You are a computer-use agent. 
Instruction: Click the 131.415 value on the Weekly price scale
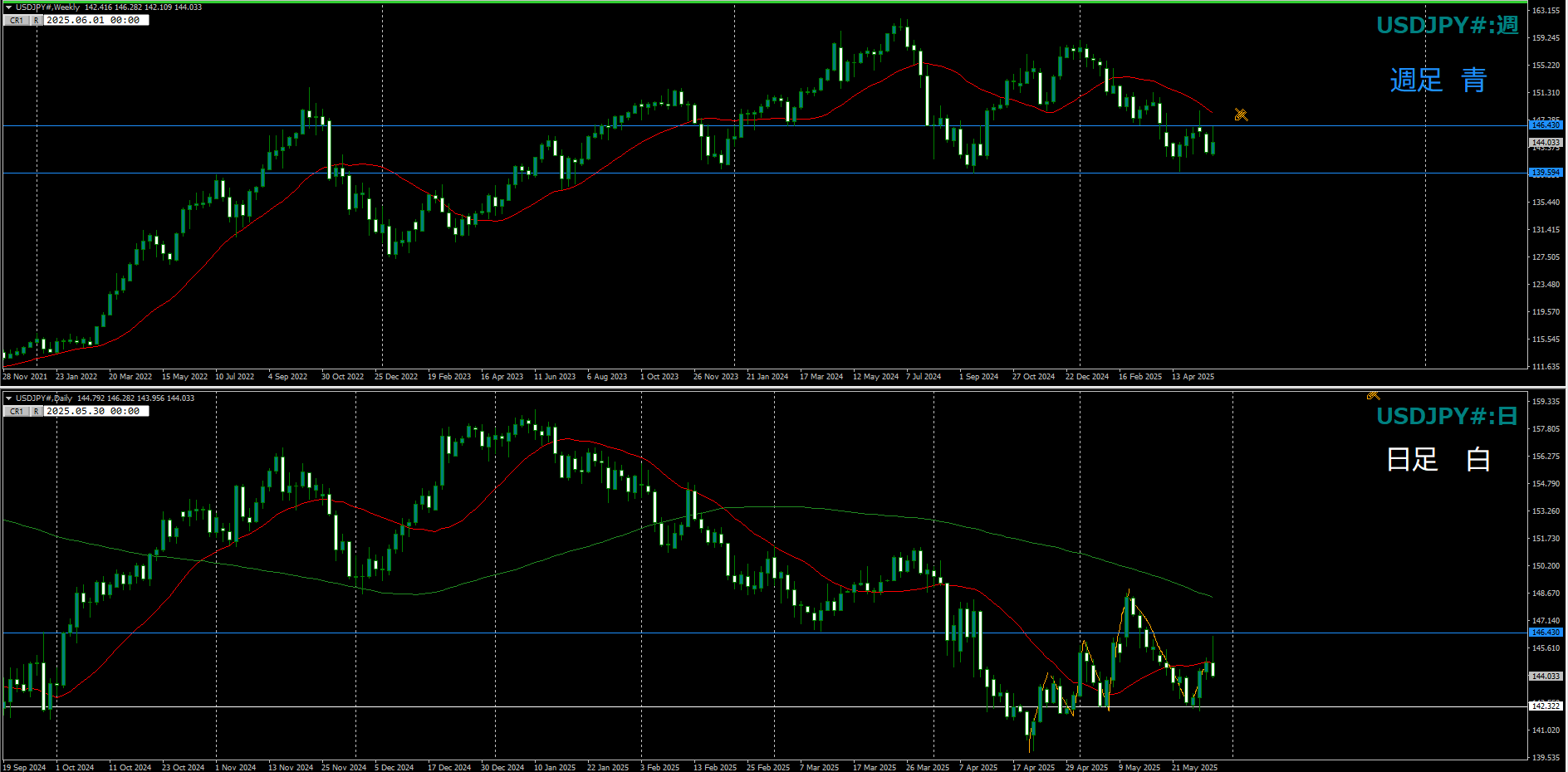pos(1546,230)
